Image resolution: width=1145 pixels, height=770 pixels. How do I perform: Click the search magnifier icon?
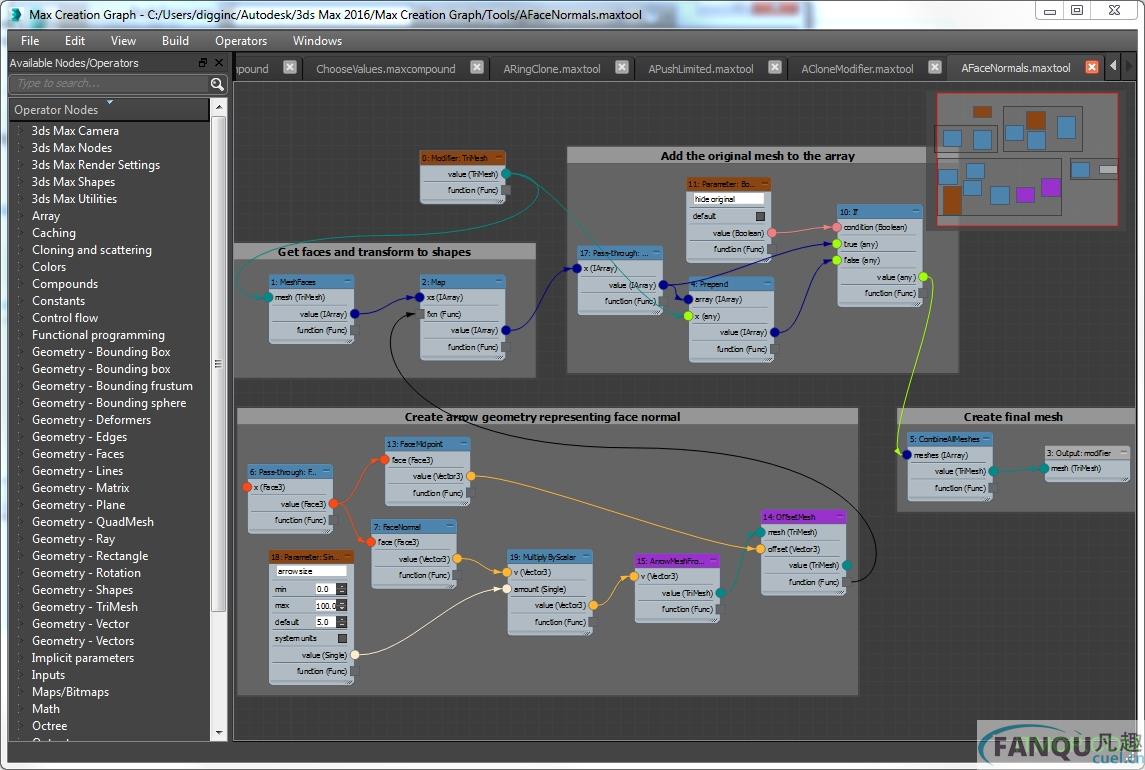(217, 84)
